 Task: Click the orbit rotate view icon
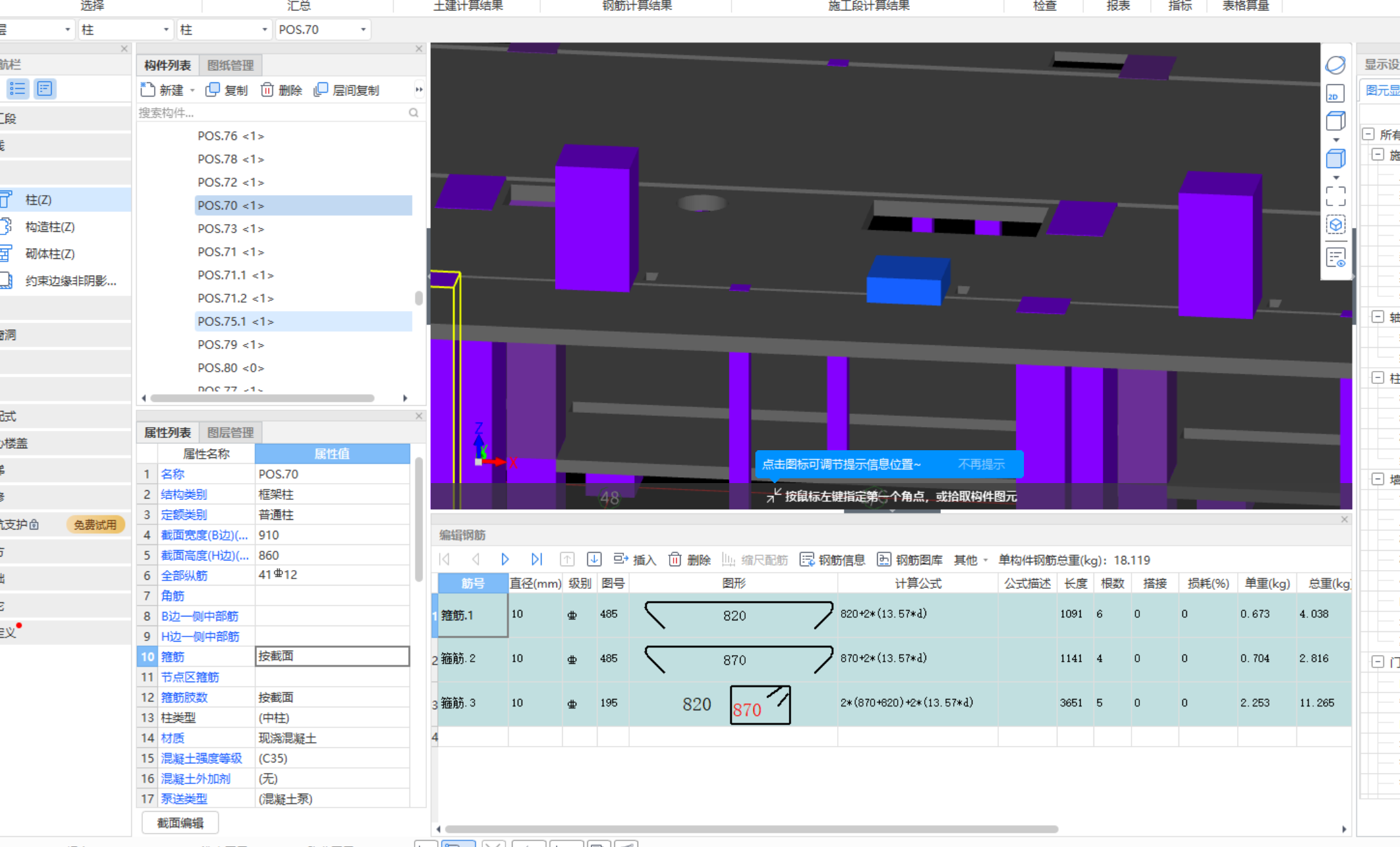pyautogui.click(x=1336, y=65)
